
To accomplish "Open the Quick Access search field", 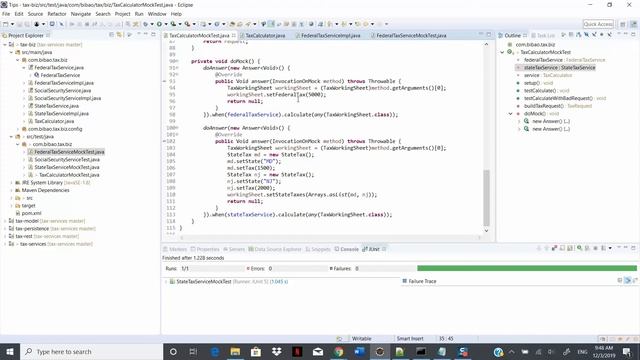I will [x=598, y=24].
